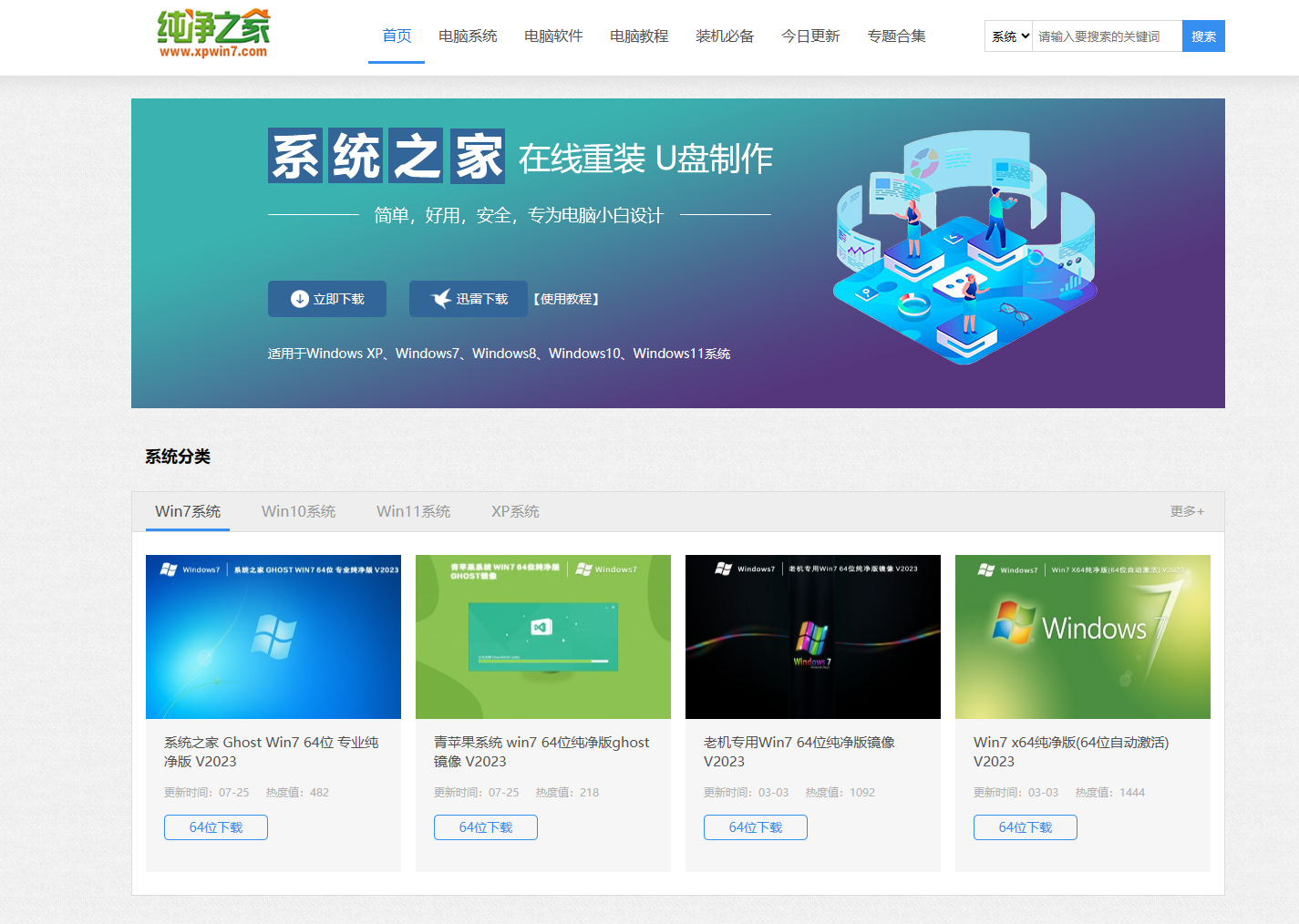Click 更多+ to see more system categories
The height and width of the screenshot is (924, 1299).
pyautogui.click(x=1187, y=511)
